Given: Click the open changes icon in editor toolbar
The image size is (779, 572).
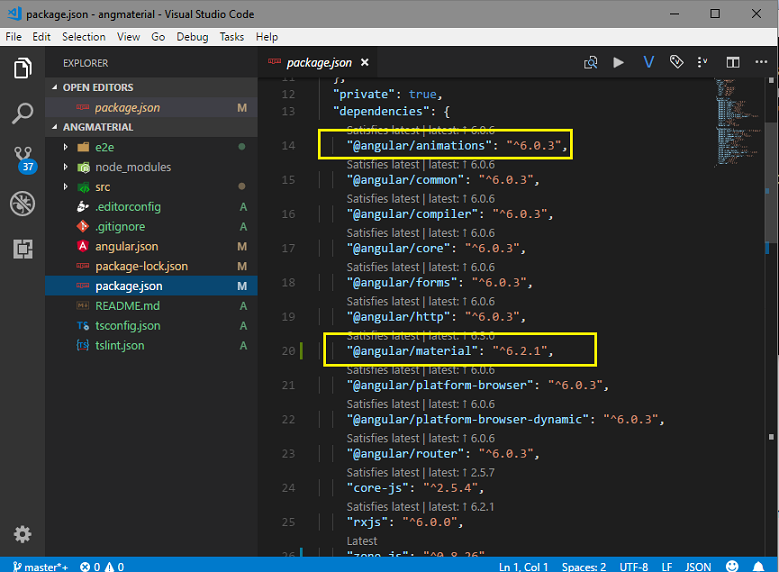Looking at the screenshot, I should click(590, 63).
